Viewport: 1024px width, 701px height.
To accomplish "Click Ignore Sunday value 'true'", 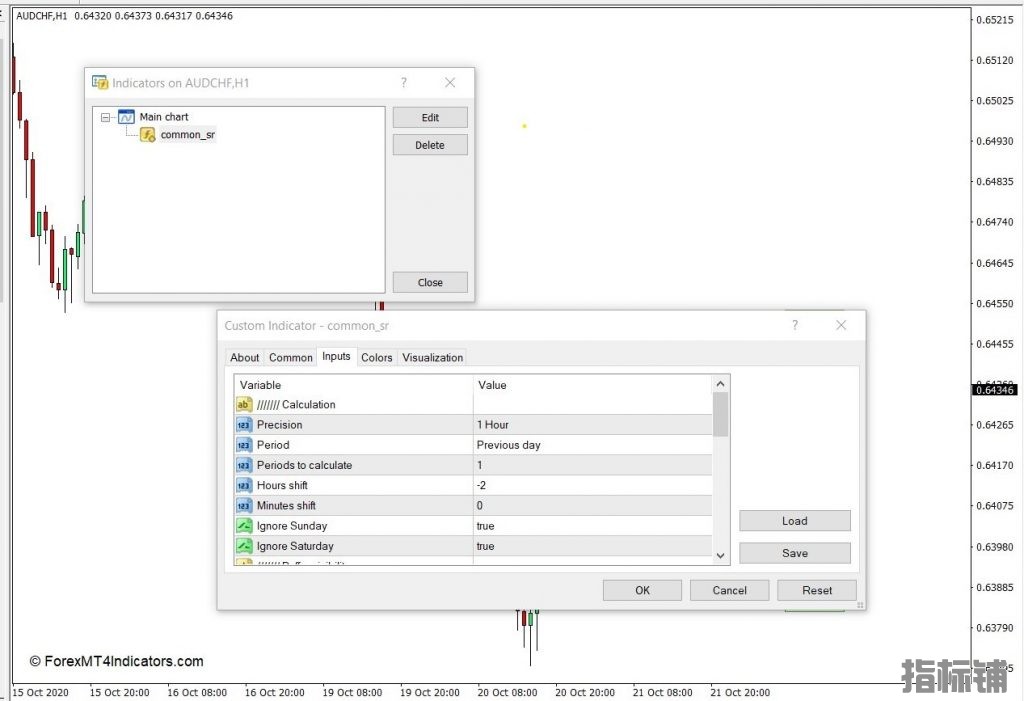I will tap(485, 526).
